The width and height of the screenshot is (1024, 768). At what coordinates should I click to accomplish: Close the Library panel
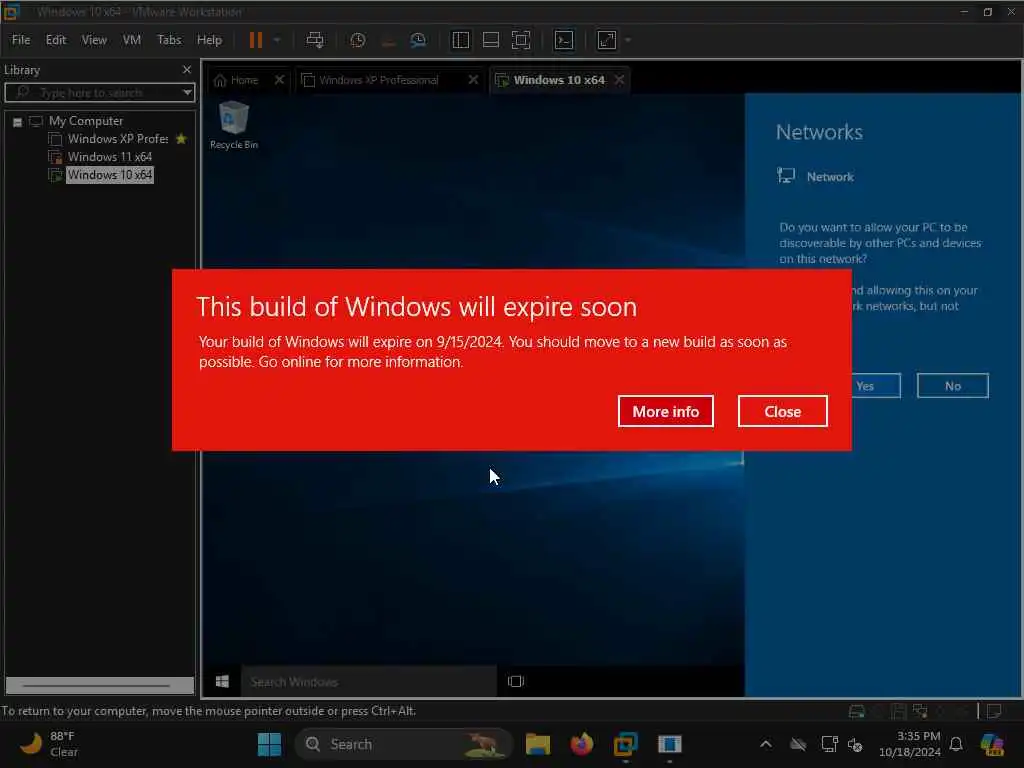(x=187, y=69)
